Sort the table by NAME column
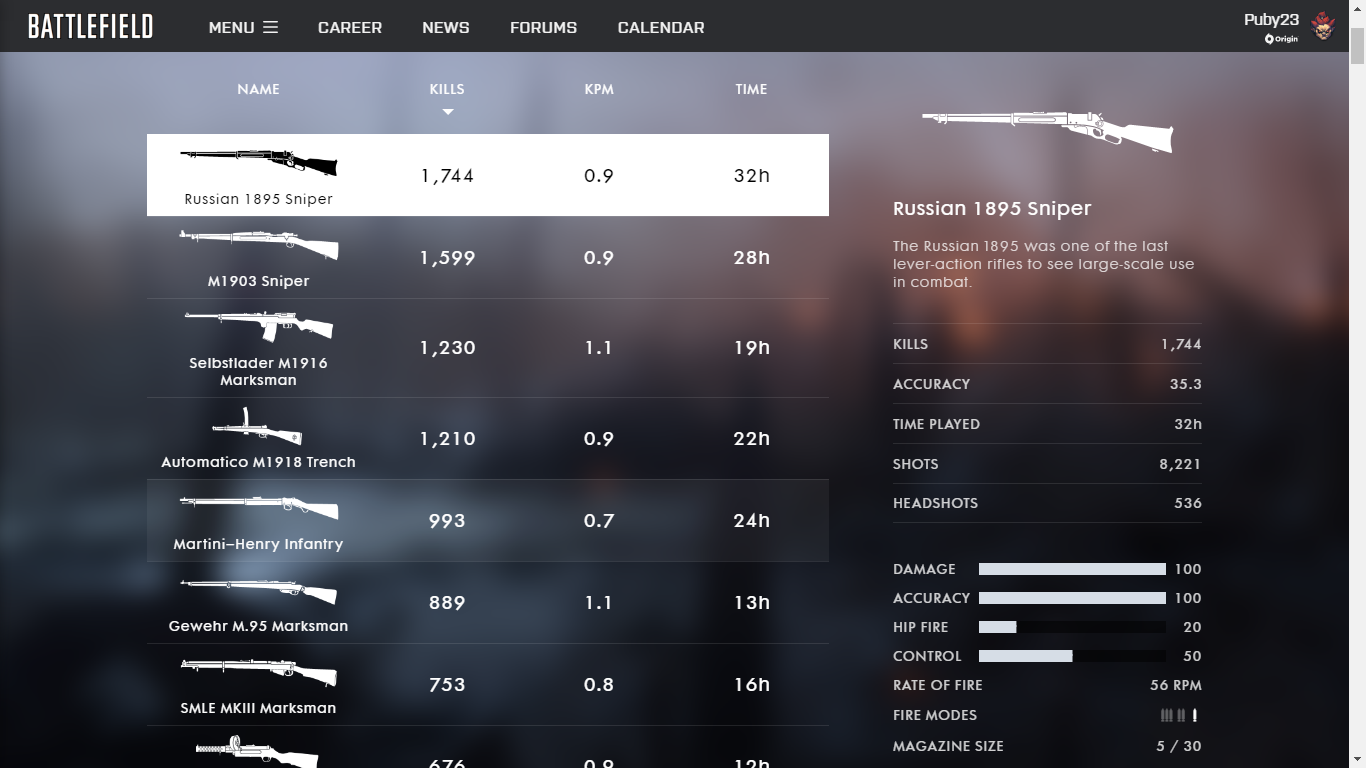The height and width of the screenshot is (768, 1366). point(258,89)
